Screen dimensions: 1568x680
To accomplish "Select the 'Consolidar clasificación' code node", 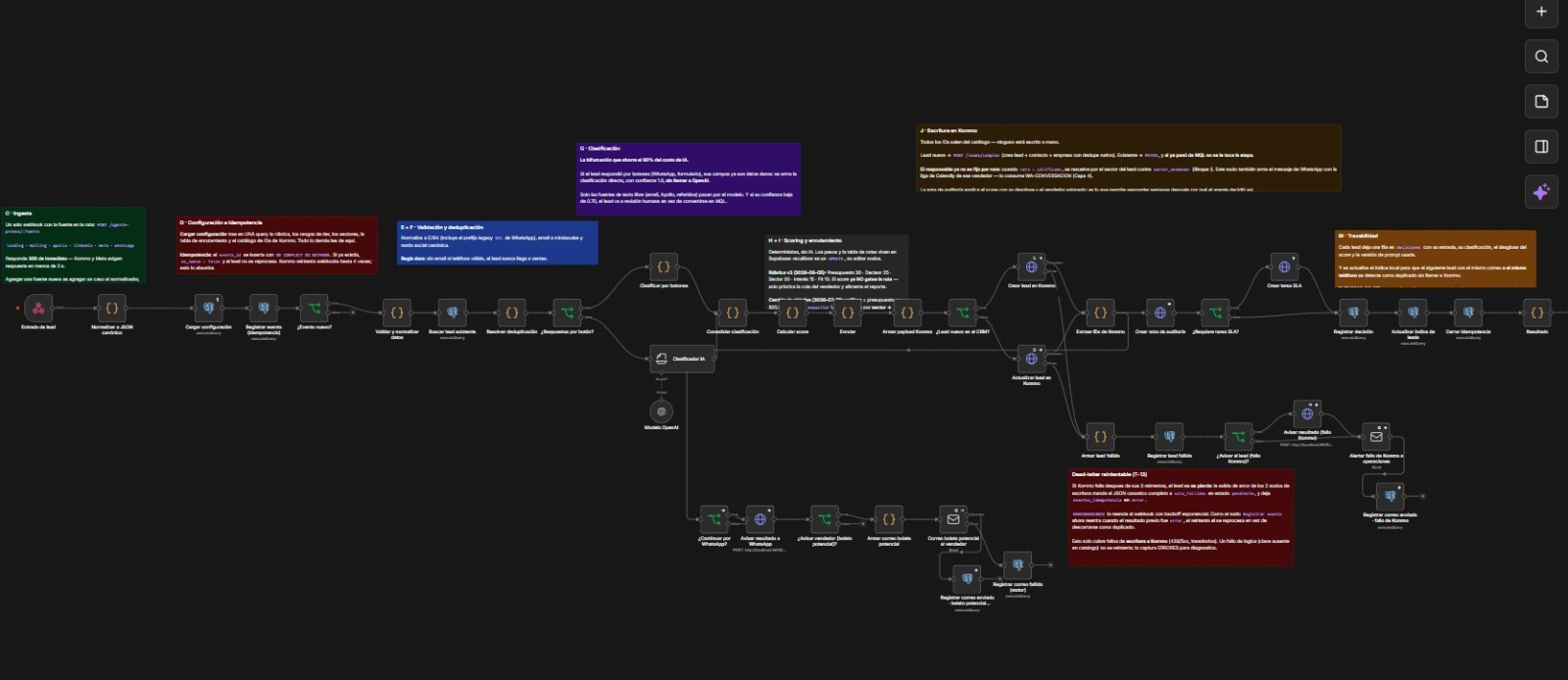I will pyautogui.click(x=732, y=313).
